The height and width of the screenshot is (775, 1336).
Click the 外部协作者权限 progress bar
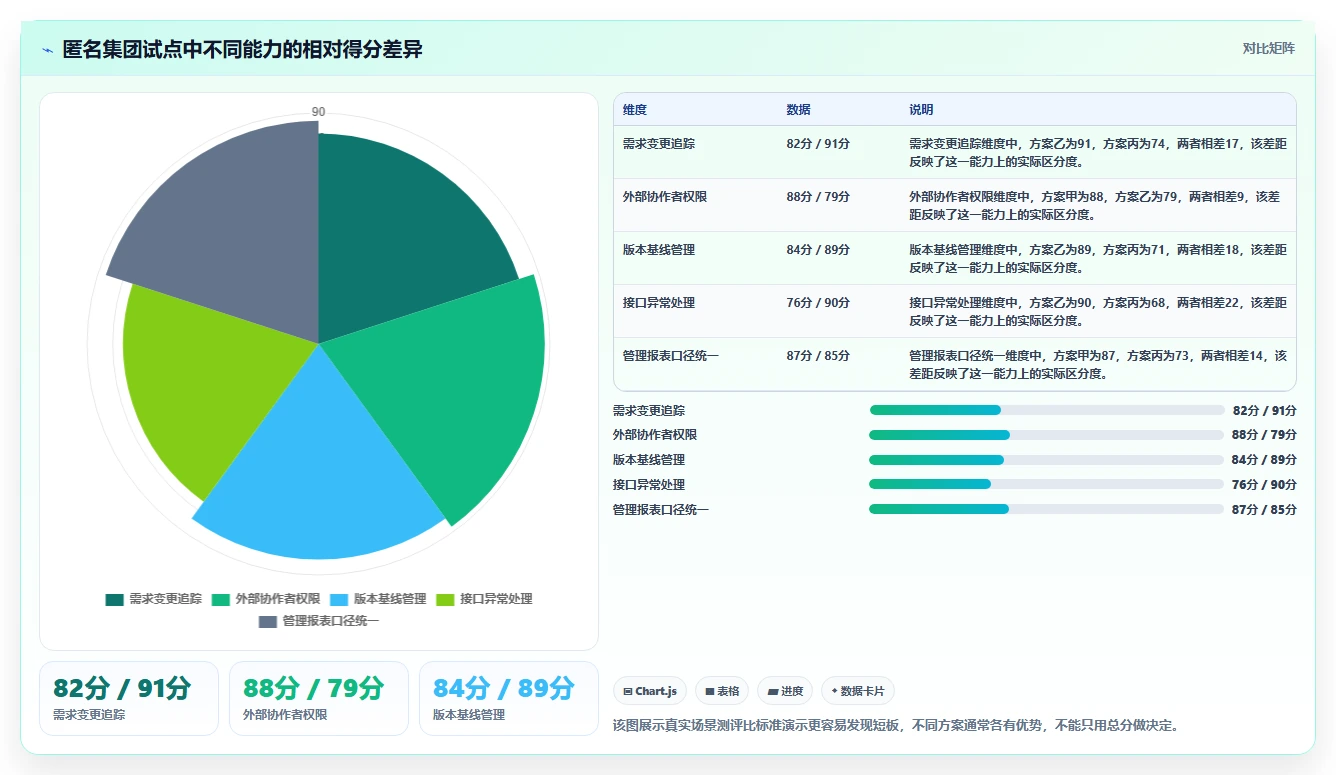[x=1047, y=435]
